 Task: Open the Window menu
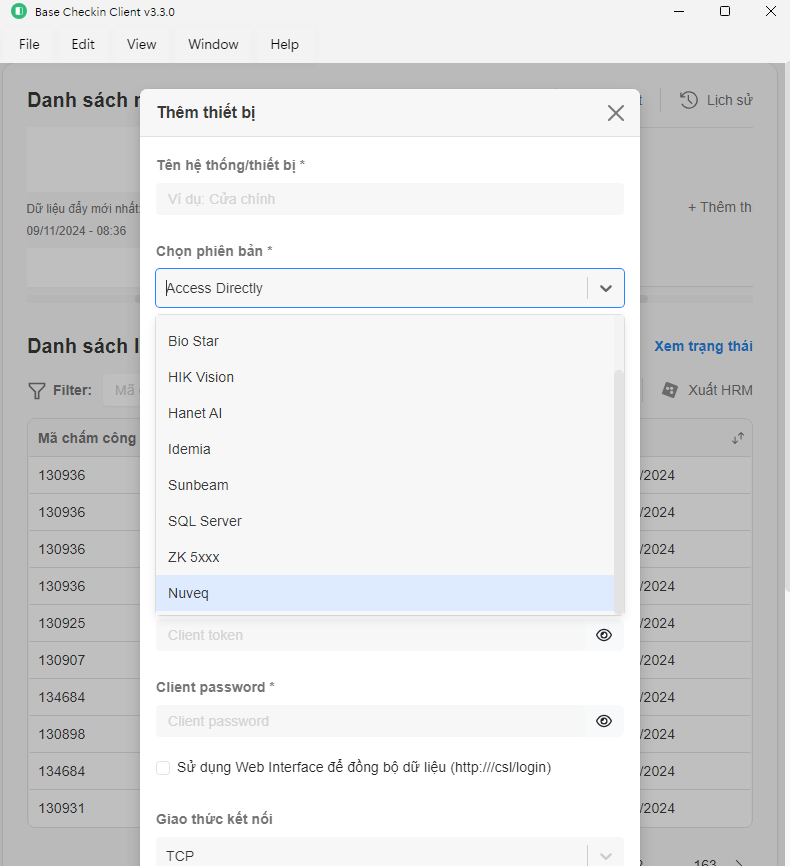click(213, 44)
